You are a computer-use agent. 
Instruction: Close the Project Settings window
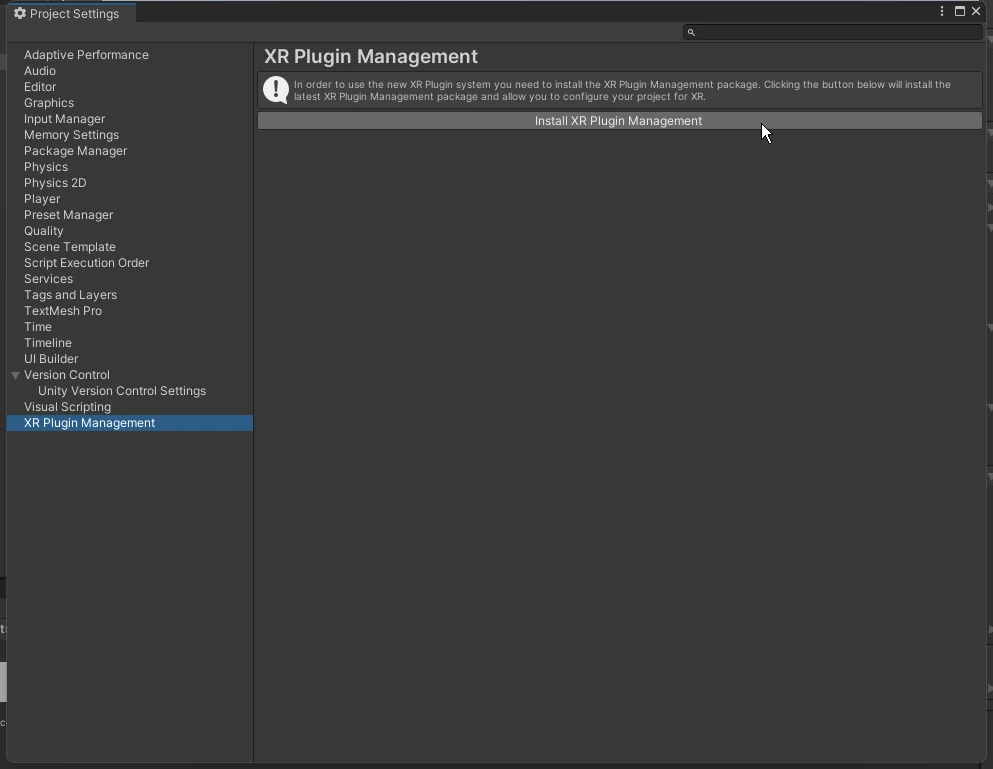(977, 11)
